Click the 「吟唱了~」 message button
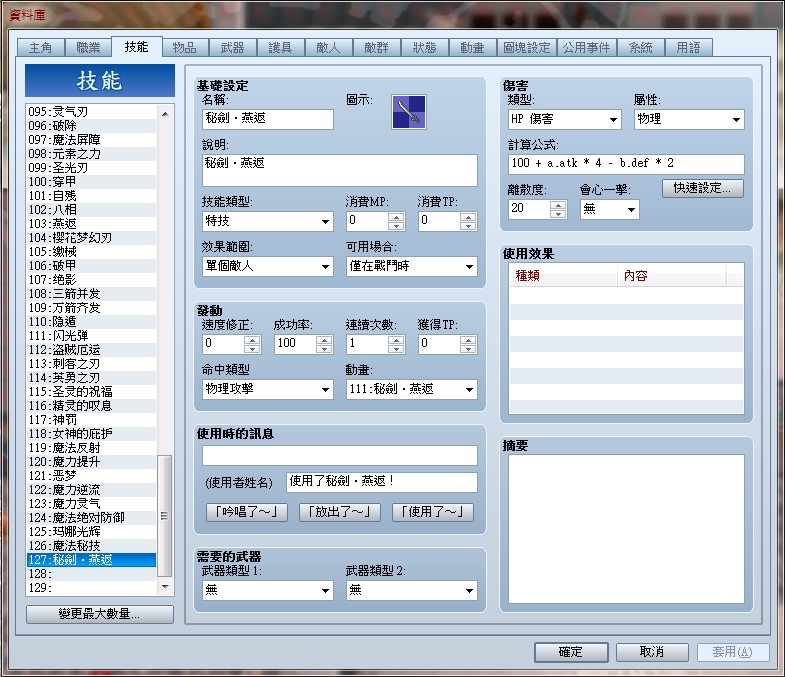 247,512
